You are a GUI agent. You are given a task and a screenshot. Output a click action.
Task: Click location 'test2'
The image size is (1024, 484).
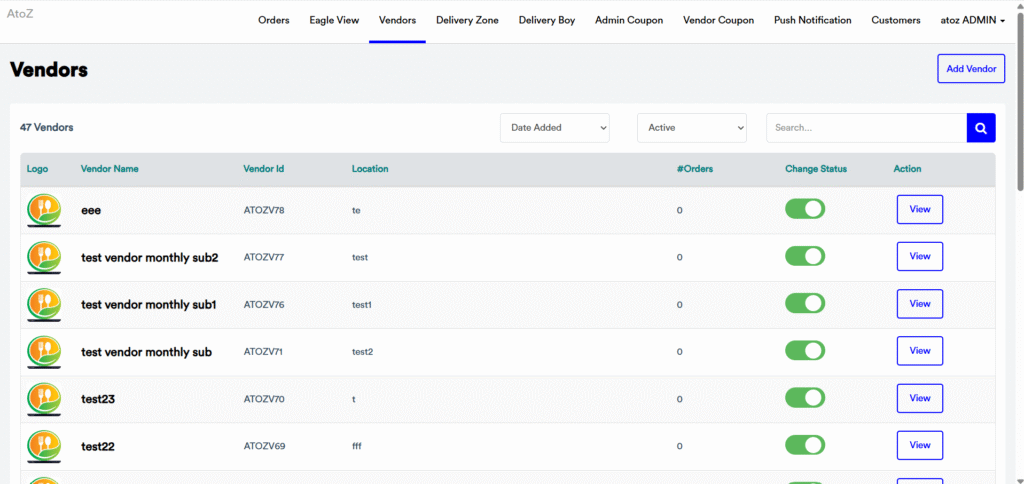click(362, 352)
